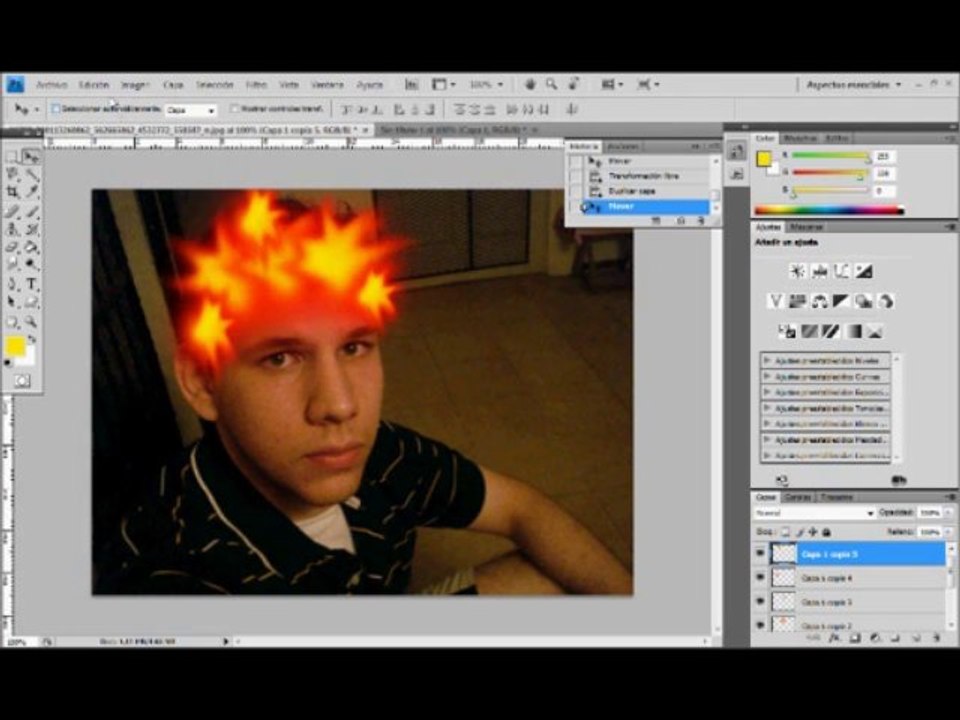
Task: Click the color spectrum ramp bar
Action: coord(829,210)
